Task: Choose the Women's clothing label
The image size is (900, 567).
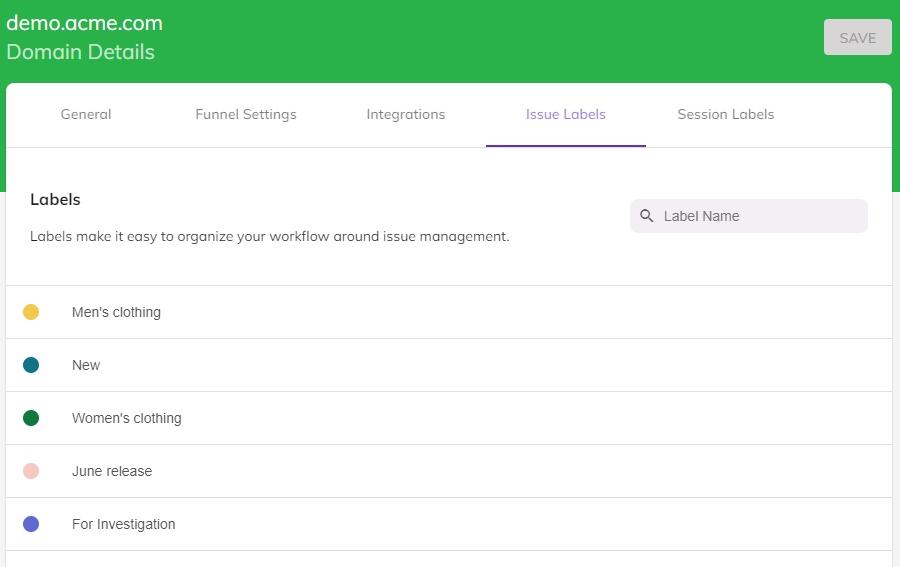Action: pos(449,418)
